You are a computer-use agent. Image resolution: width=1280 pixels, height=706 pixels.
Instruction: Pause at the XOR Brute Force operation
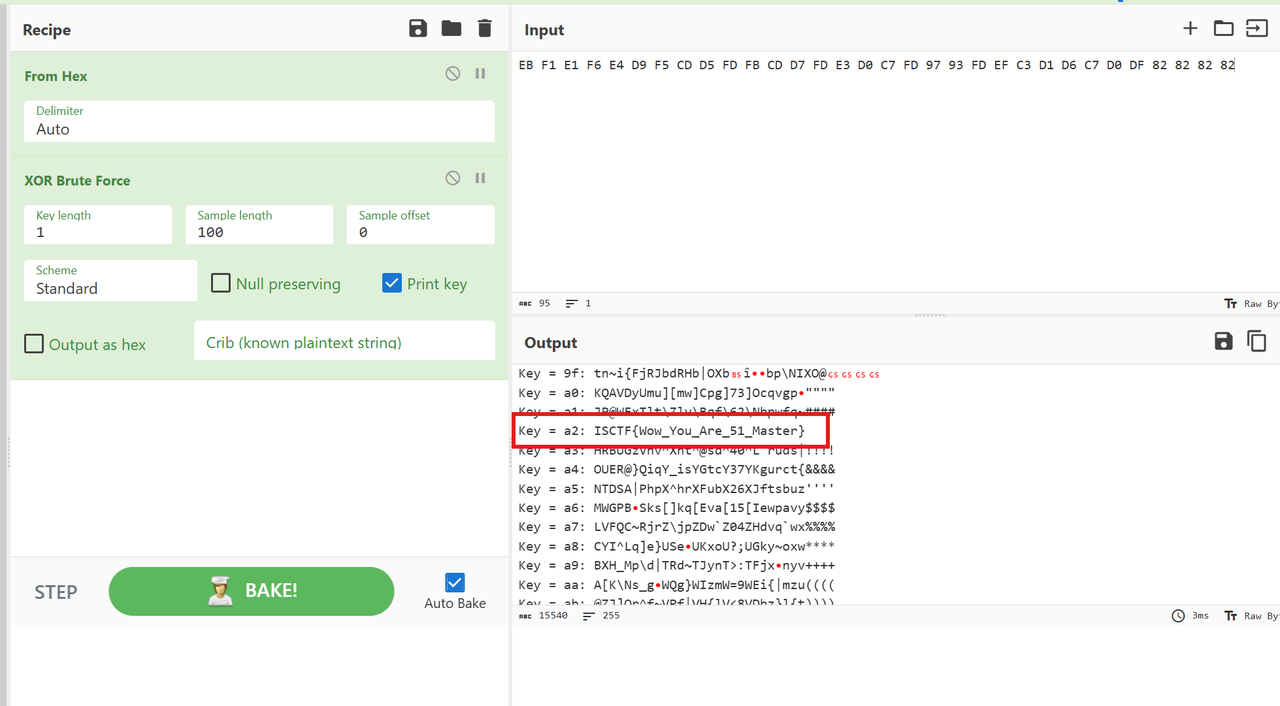click(480, 179)
